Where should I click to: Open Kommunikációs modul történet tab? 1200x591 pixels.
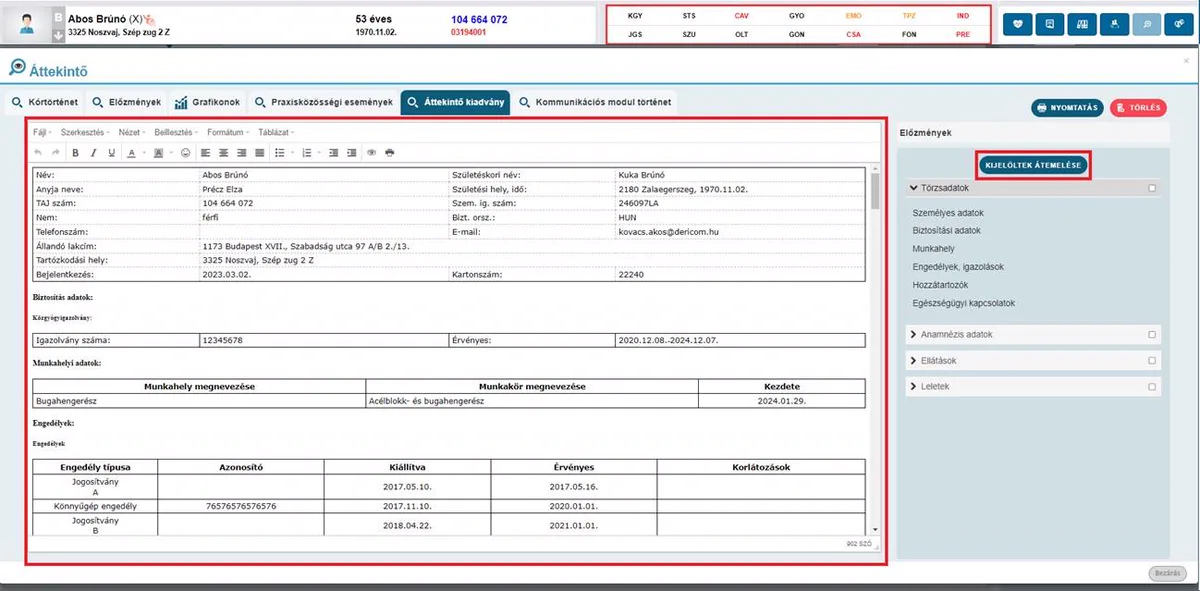click(596, 102)
